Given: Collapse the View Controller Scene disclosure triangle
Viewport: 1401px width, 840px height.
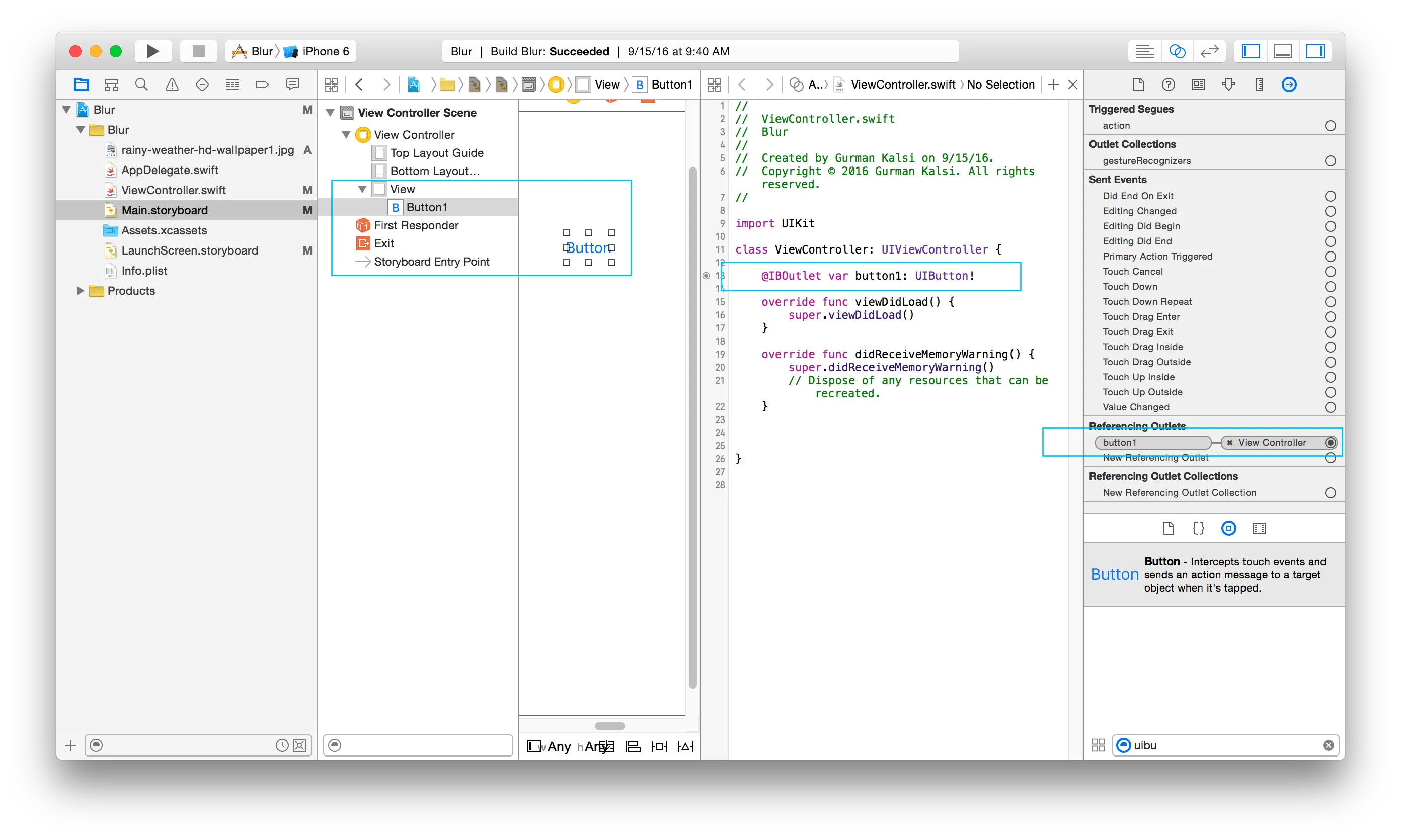Looking at the screenshot, I should (x=330, y=113).
